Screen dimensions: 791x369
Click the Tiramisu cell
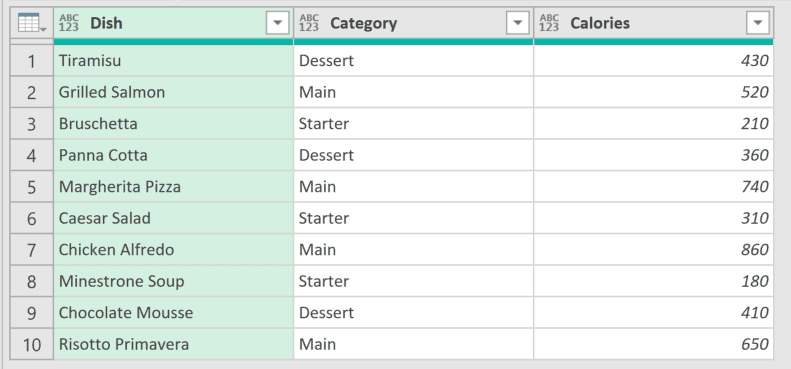tap(174, 61)
